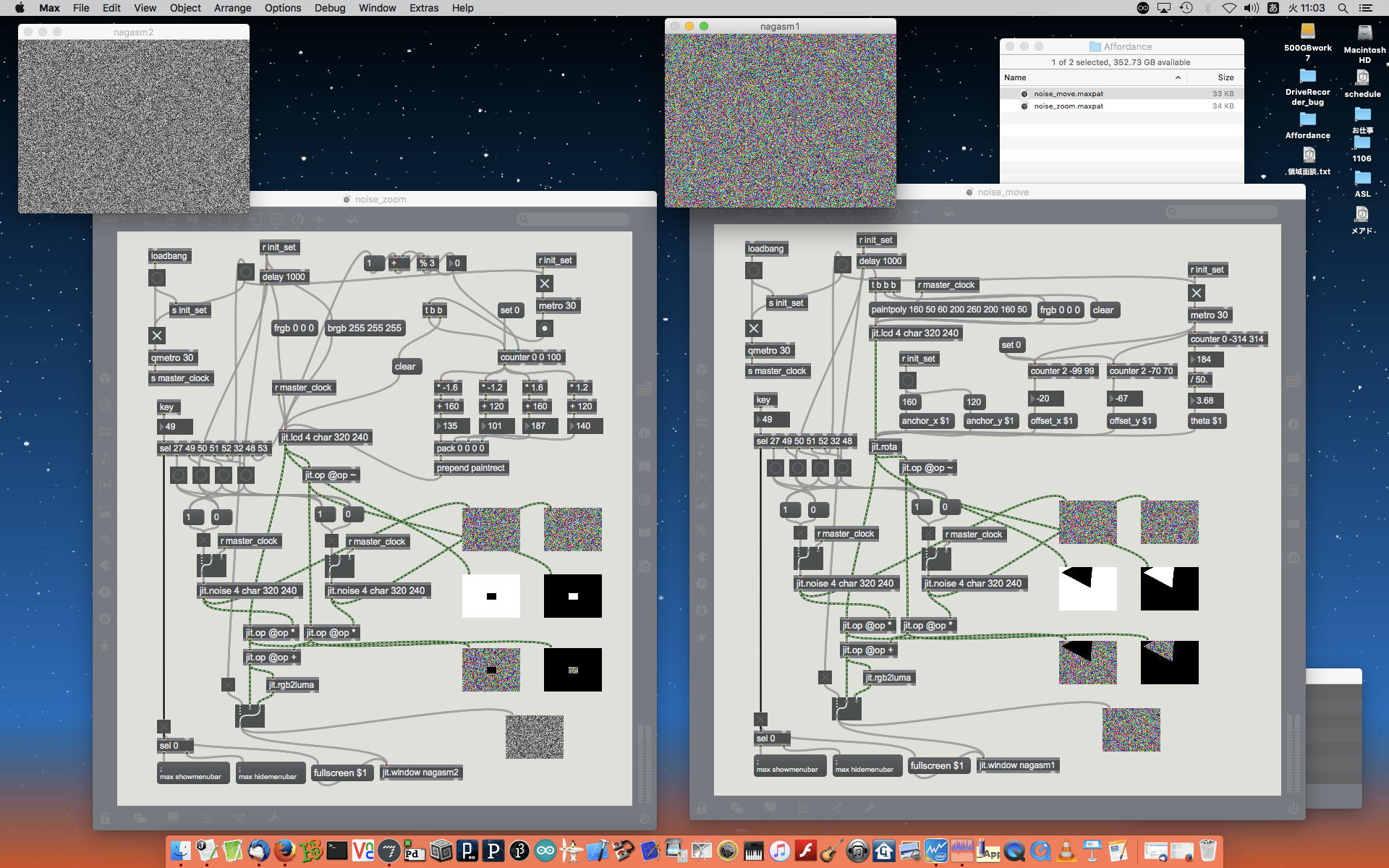Click the fullscreen $1 message in noise_move

tap(936, 765)
